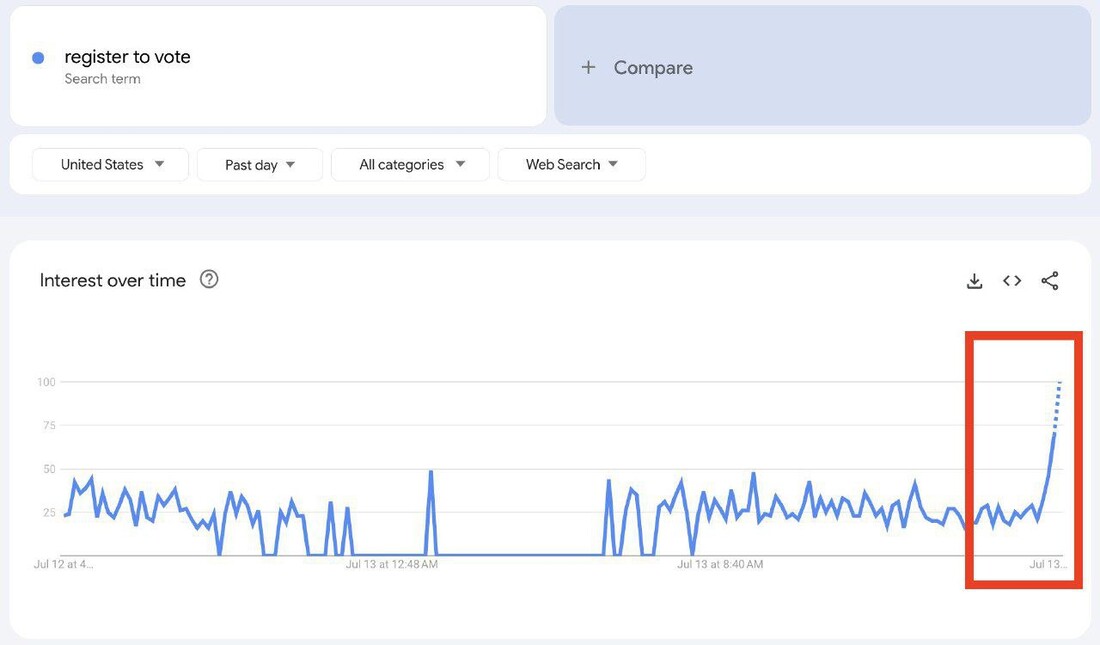Click the Search term subtitle text
Viewport: 1100px width, 645px height.
coord(102,79)
